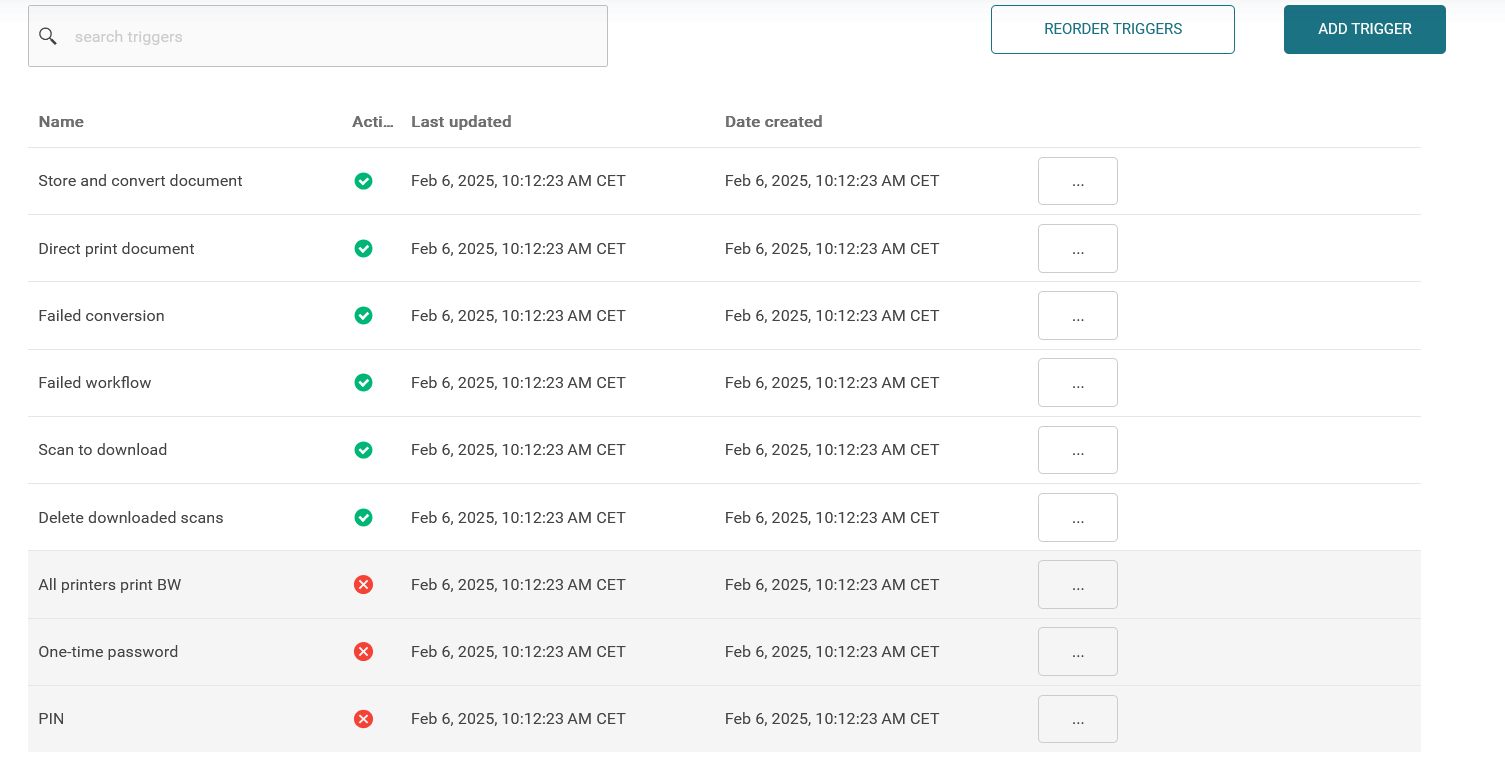The height and width of the screenshot is (758, 1505).
Task: Click green status icon for Scan to download
Action: click(363, 450)
